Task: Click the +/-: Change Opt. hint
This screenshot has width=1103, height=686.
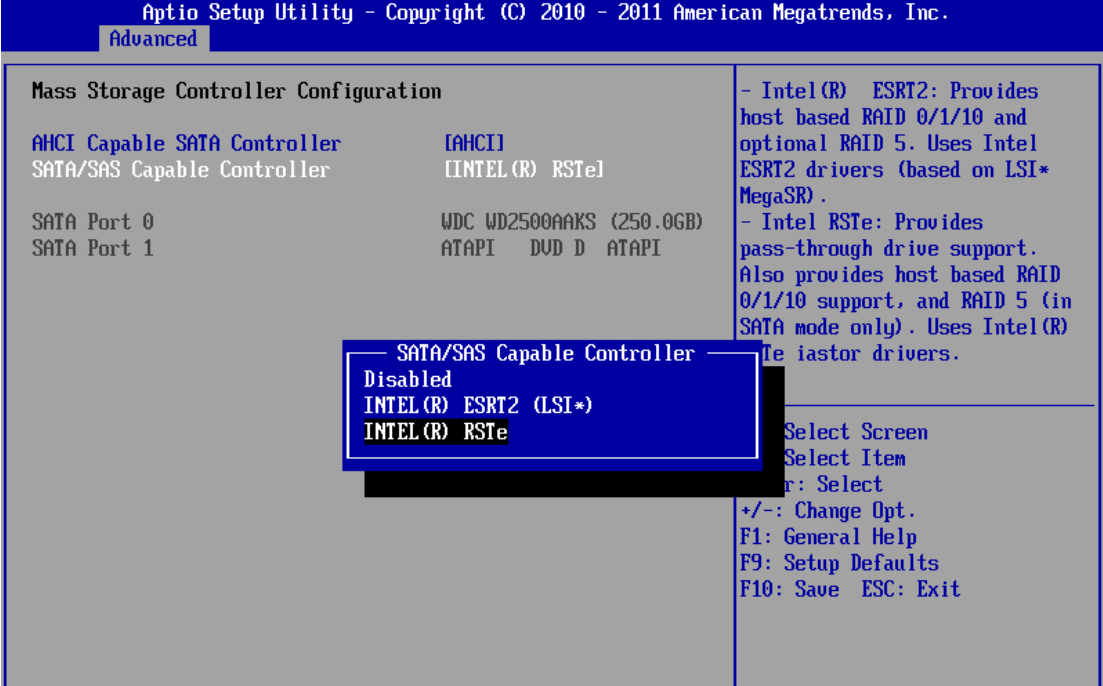Action: pos(827,511)
